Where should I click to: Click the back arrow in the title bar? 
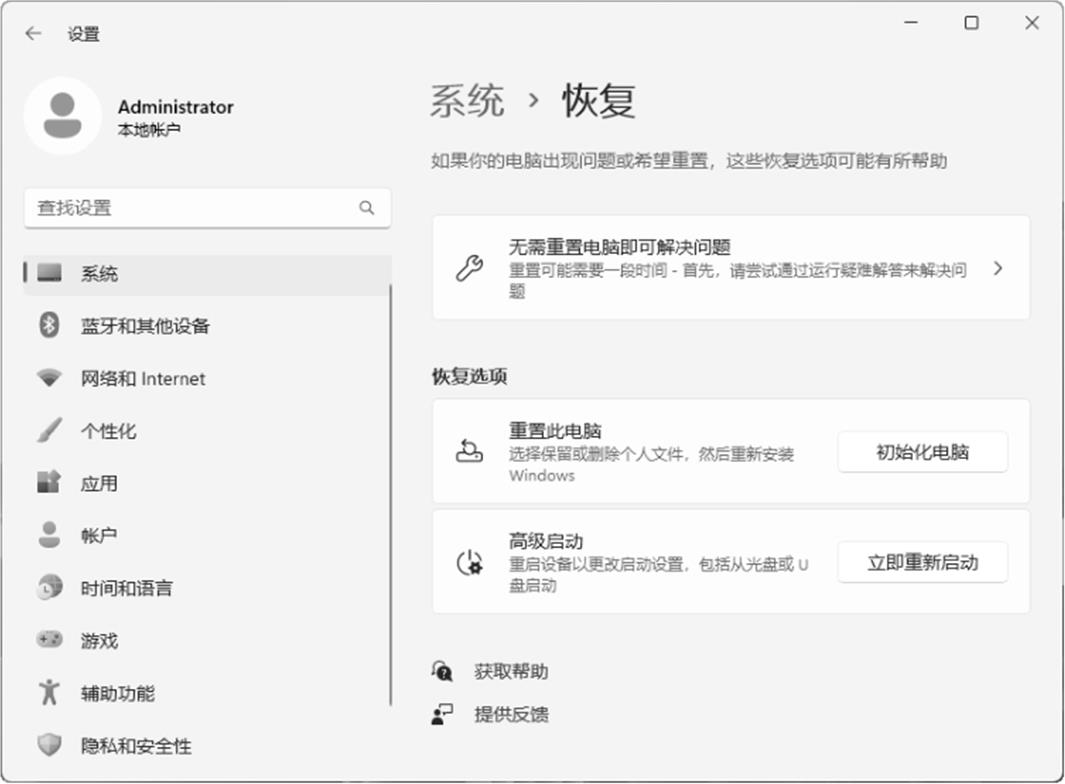click(x=34, y=33)
